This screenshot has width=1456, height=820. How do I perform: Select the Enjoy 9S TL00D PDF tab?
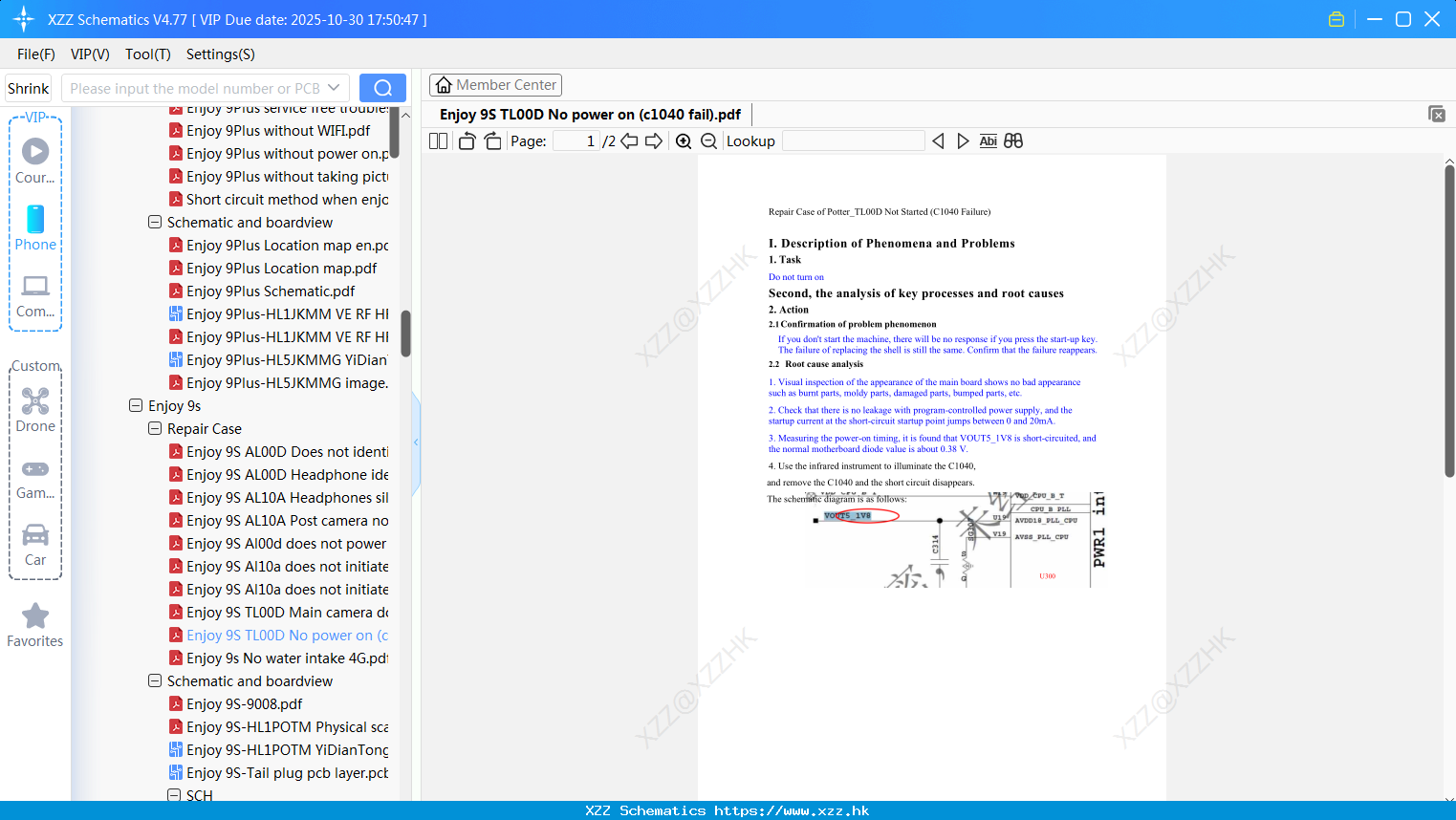tap(590, 115)
